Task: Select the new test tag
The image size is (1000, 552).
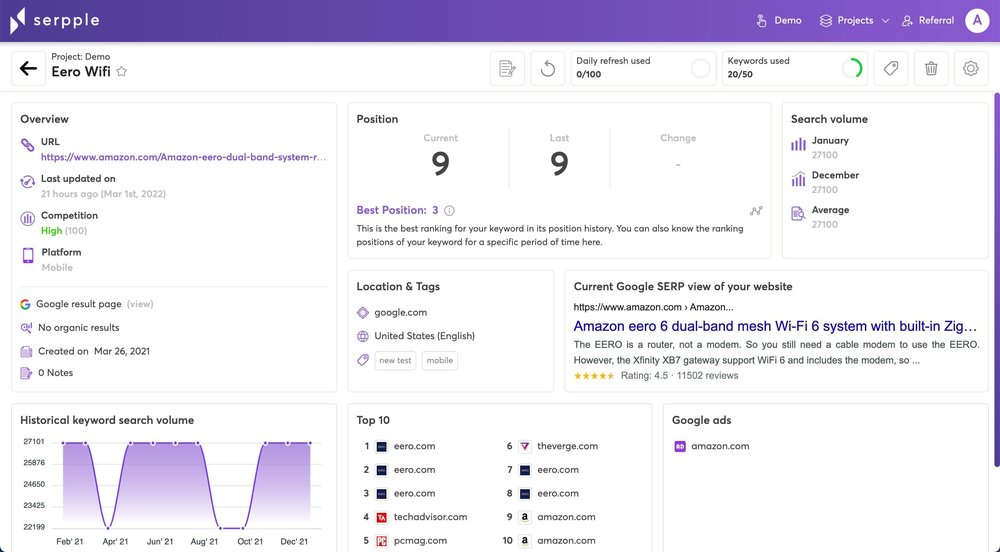Action: click(395, 360)
